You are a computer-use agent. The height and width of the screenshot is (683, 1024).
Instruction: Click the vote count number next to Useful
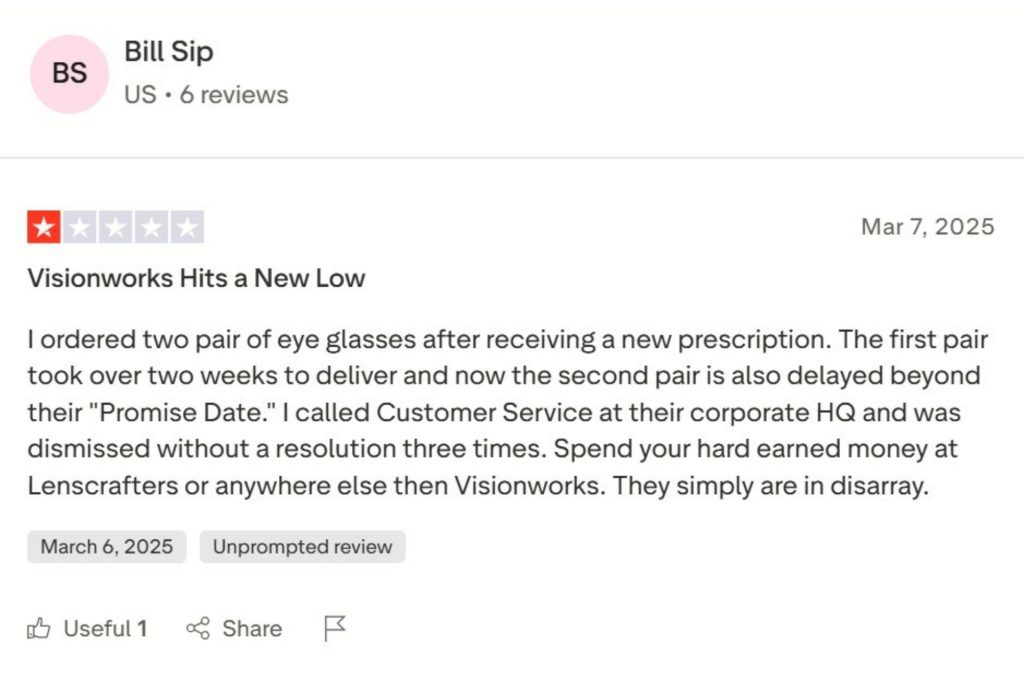pos(141,629)
